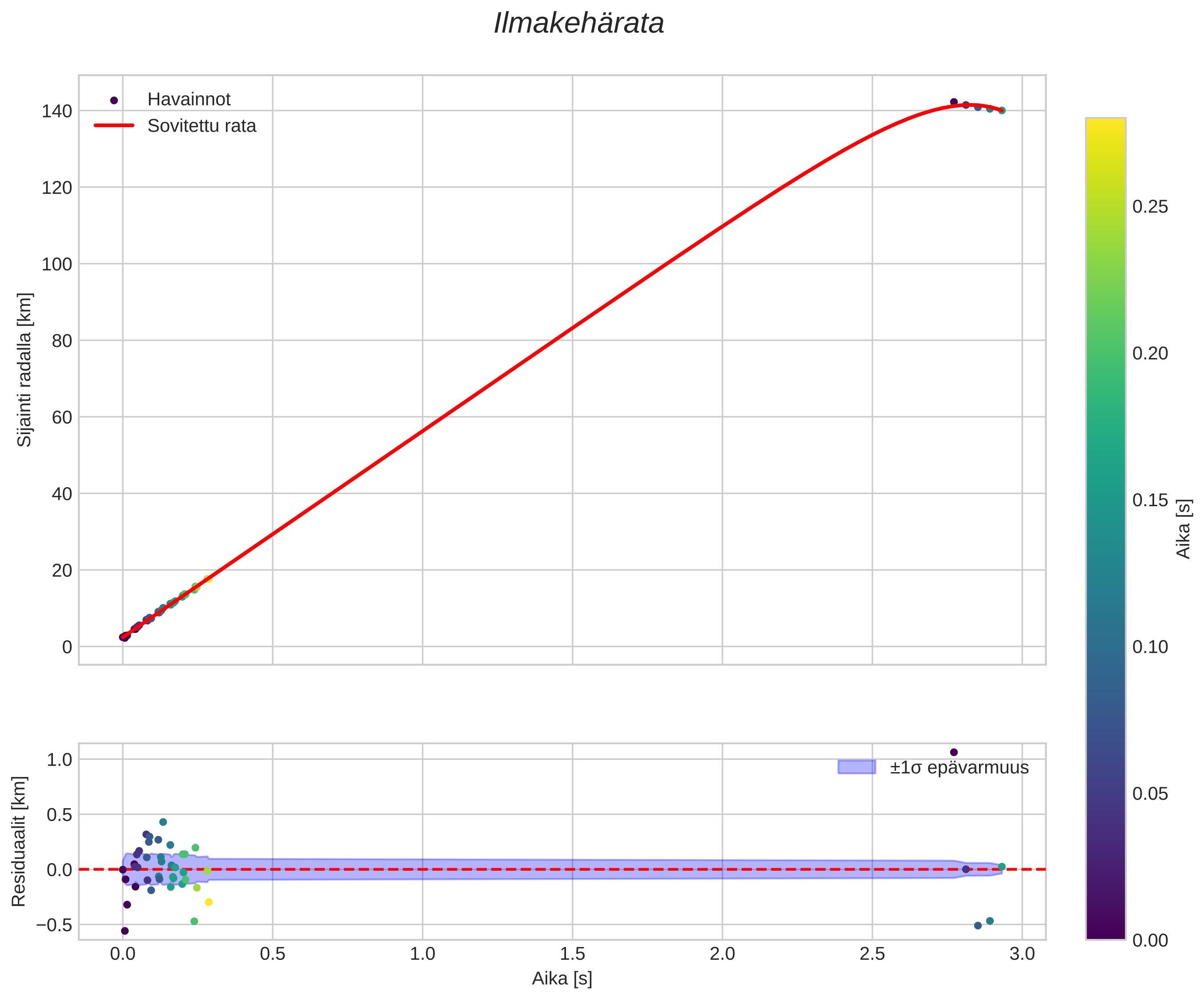Click the rightmost green observation at curve end
The image size is (1204, 999).
click(x=1002, y=110)
